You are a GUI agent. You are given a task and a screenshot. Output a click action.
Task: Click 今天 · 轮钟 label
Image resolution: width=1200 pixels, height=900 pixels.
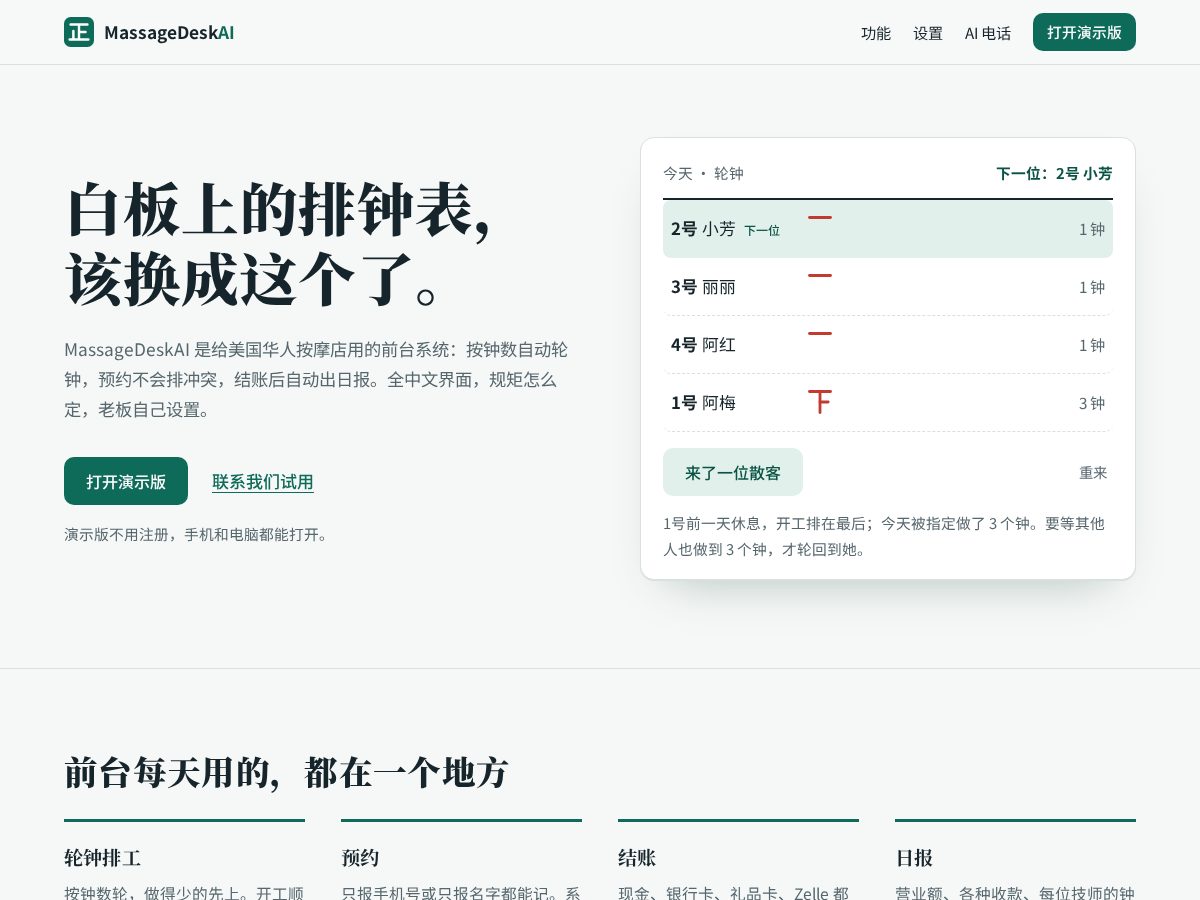pyautogui.click(x=703, y=173)
